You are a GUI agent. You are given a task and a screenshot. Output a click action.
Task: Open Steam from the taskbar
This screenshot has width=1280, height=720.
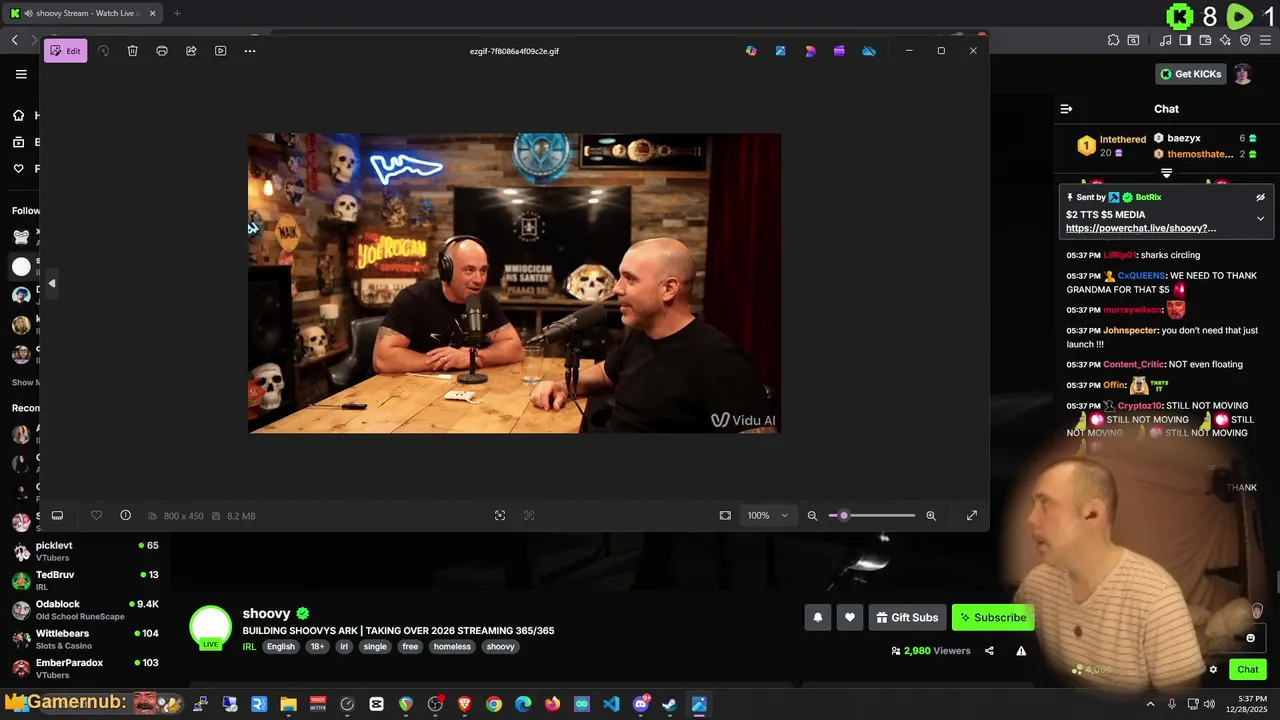point(669,704)
